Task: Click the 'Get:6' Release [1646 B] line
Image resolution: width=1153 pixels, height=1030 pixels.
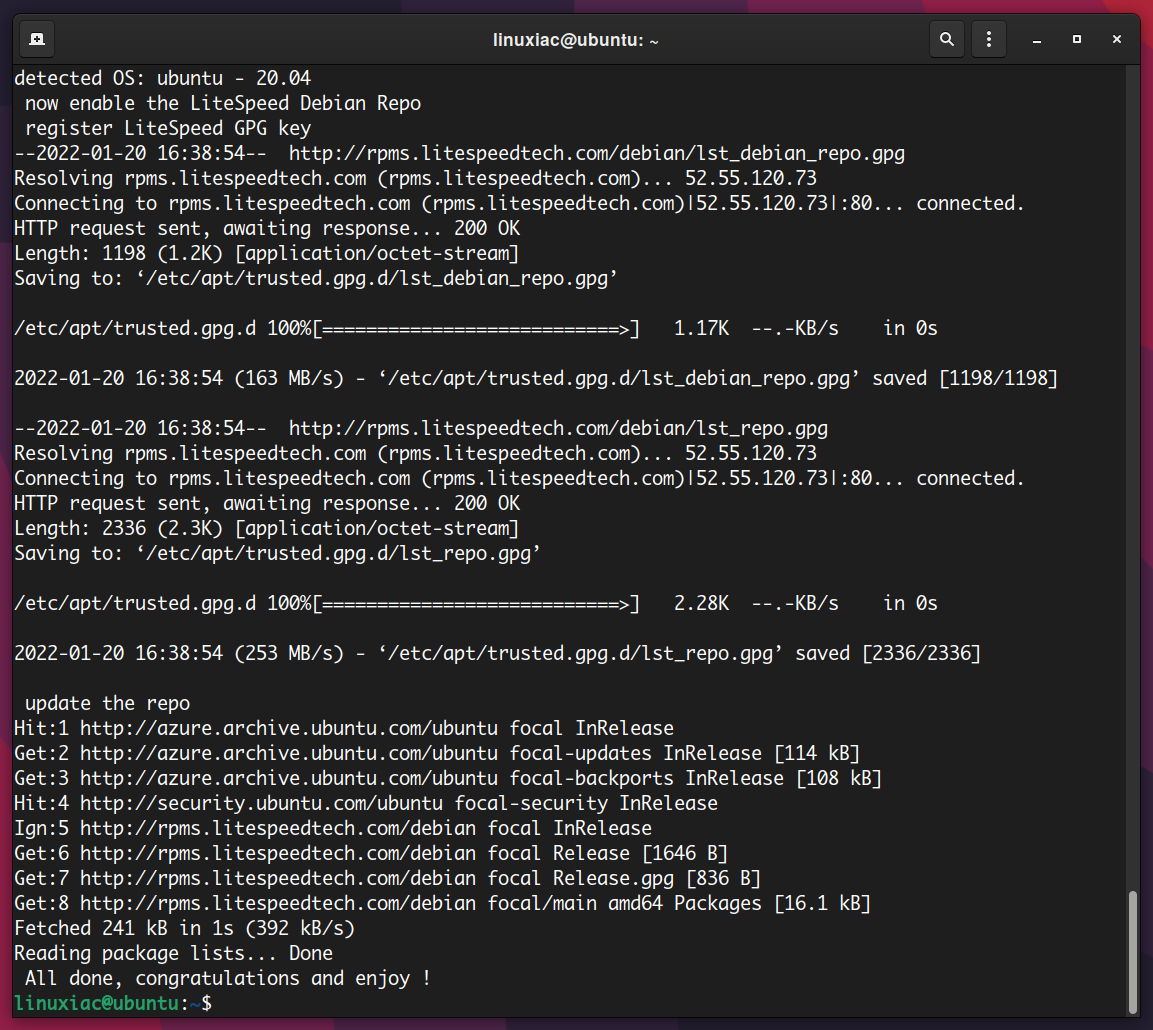Action: (371, 853)
